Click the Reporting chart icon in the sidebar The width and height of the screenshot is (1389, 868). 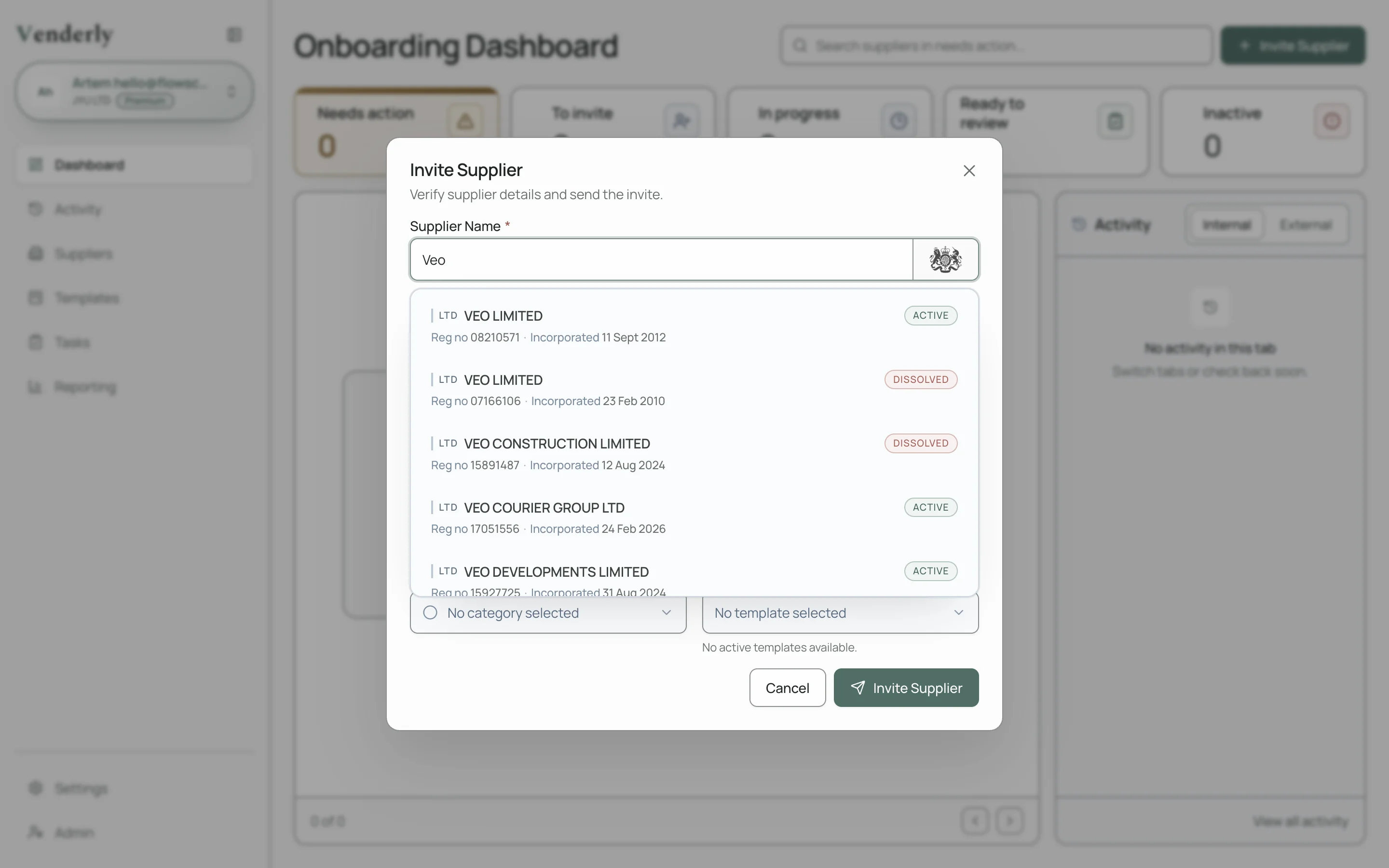coord(36,387)
